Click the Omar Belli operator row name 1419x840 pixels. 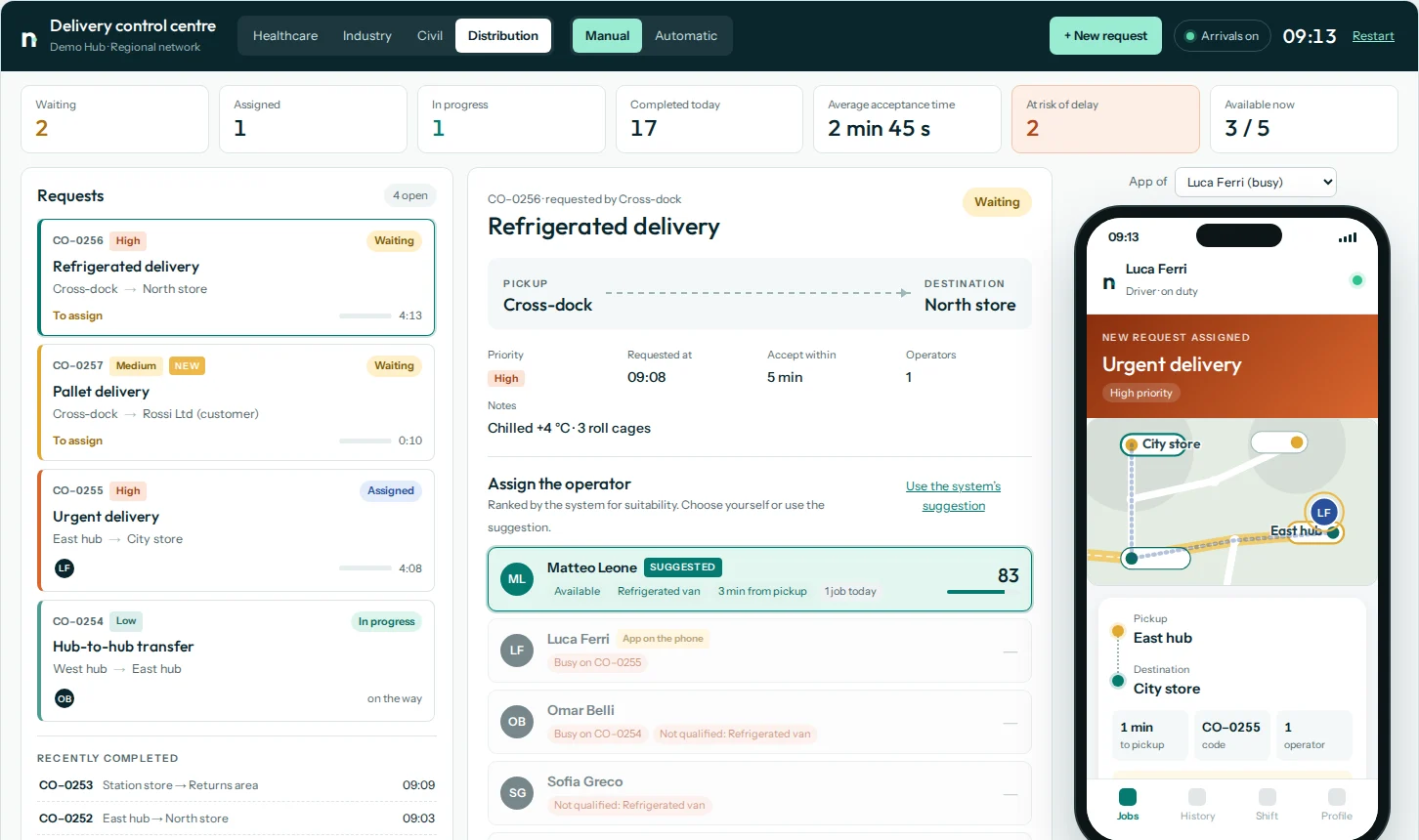[x=580, y=710]
